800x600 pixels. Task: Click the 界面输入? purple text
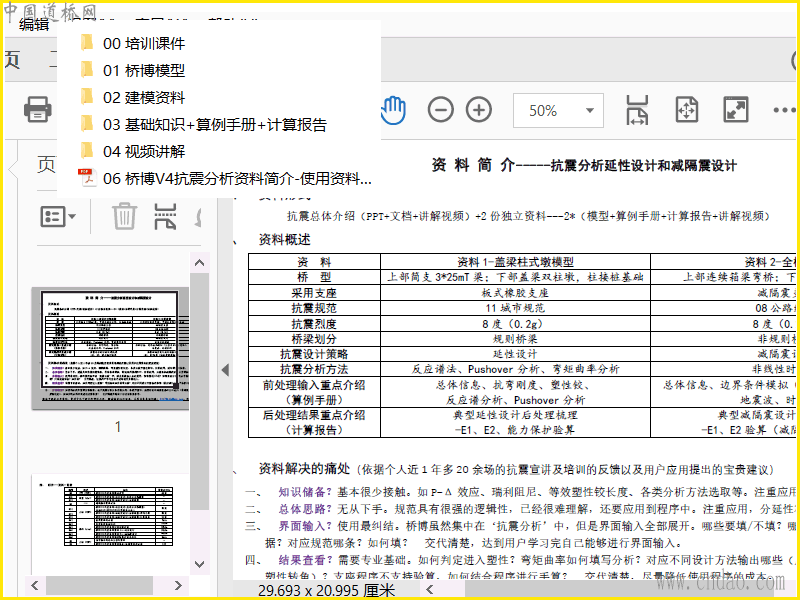[305, 526]
